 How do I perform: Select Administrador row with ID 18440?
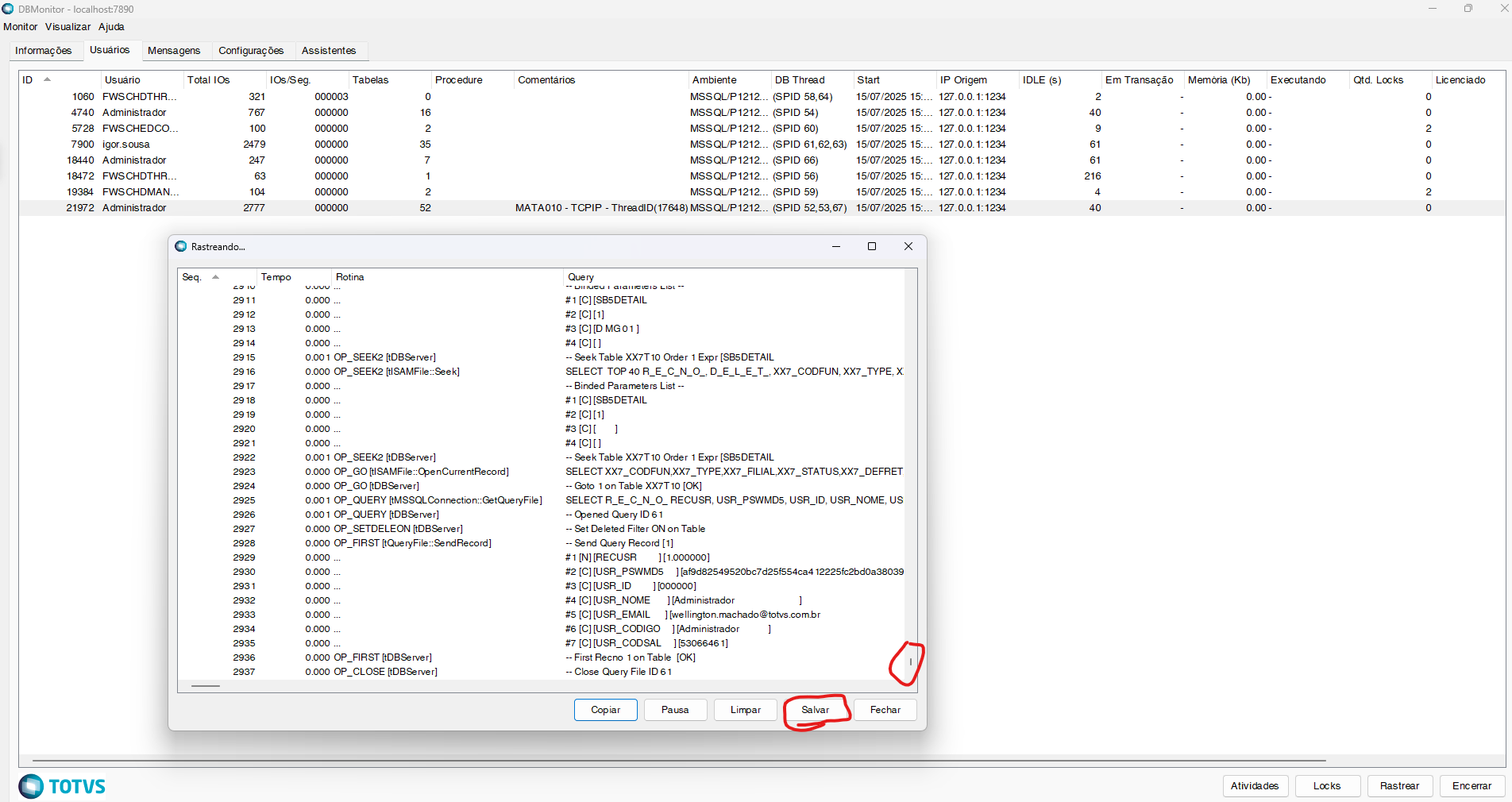click(x=762, y=160)
